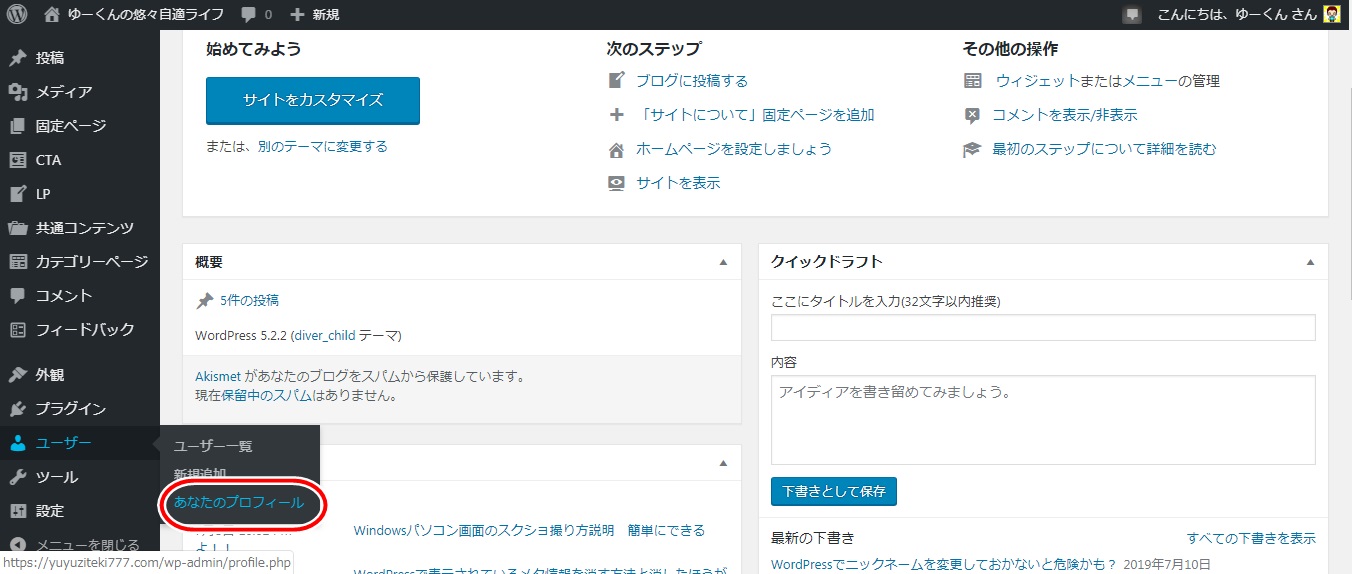Open the ツール sidebar menu
Image resolution: width=1352 pixels, height=574 pixels.
(x=56, y=477)
